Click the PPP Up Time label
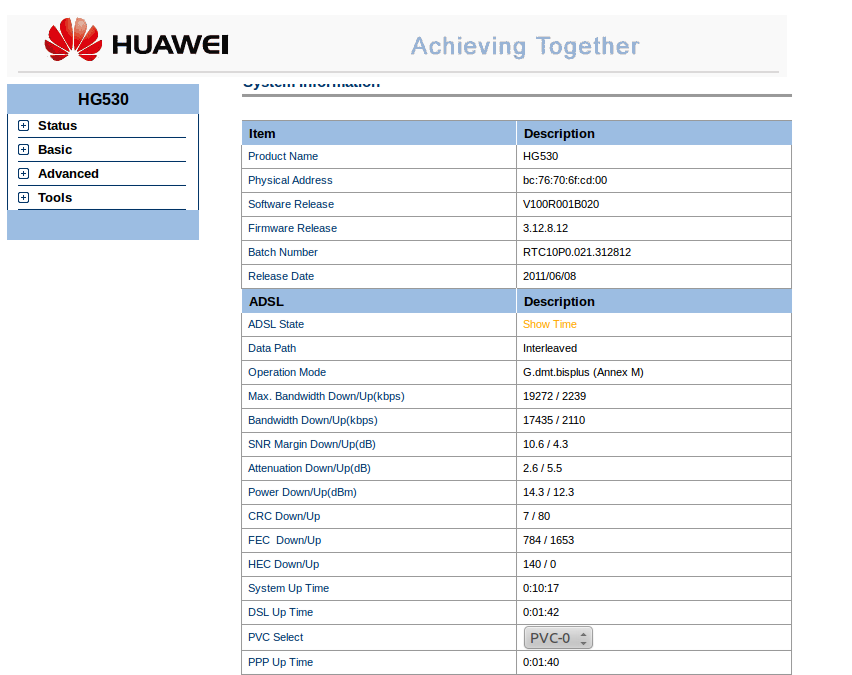Screen dimensions: 852x675 point(280,662)
